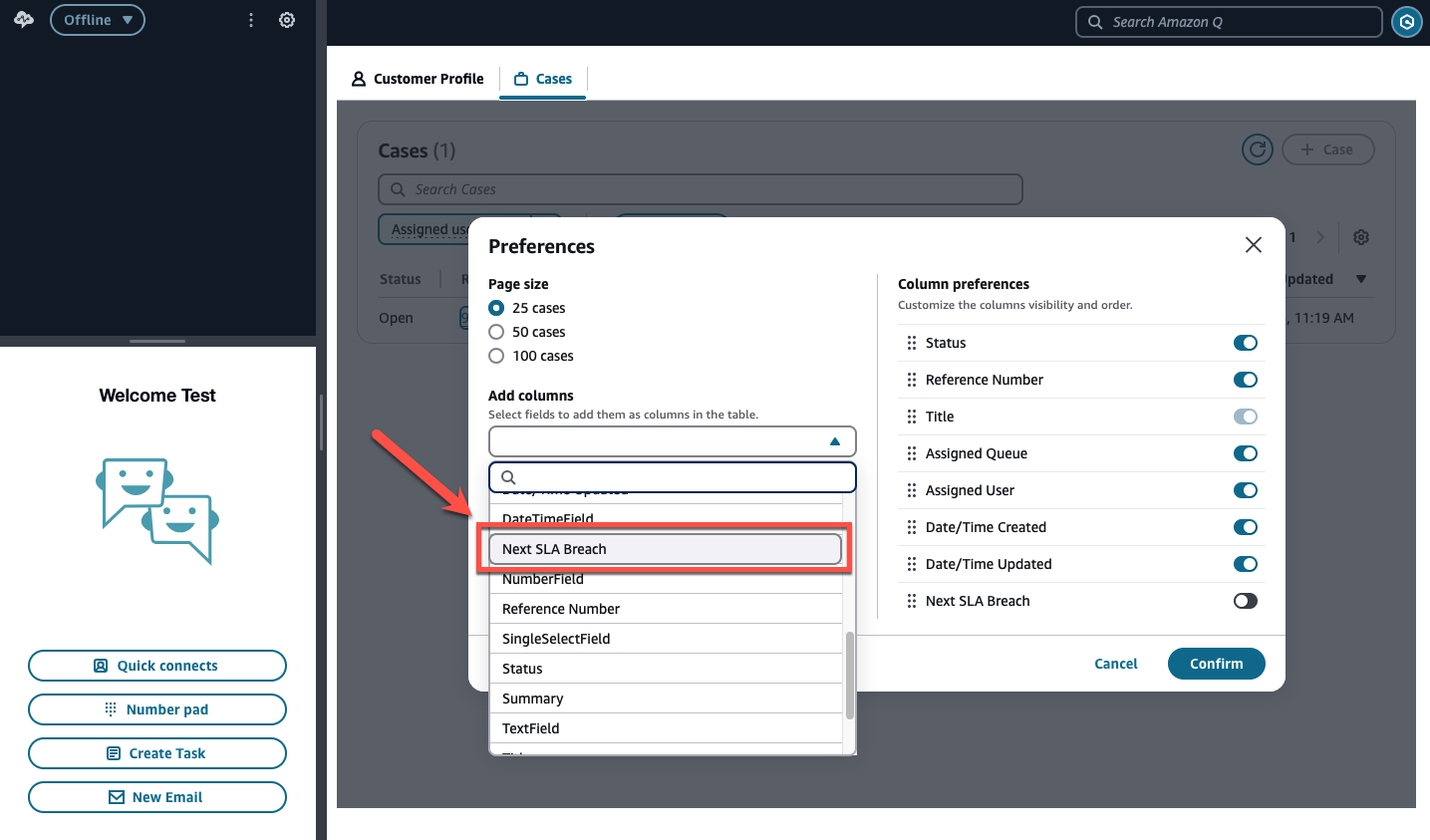Click Cancel in the Preferences dialog
Viewport: 1430px width, 840px height.
click(1115, 664)
